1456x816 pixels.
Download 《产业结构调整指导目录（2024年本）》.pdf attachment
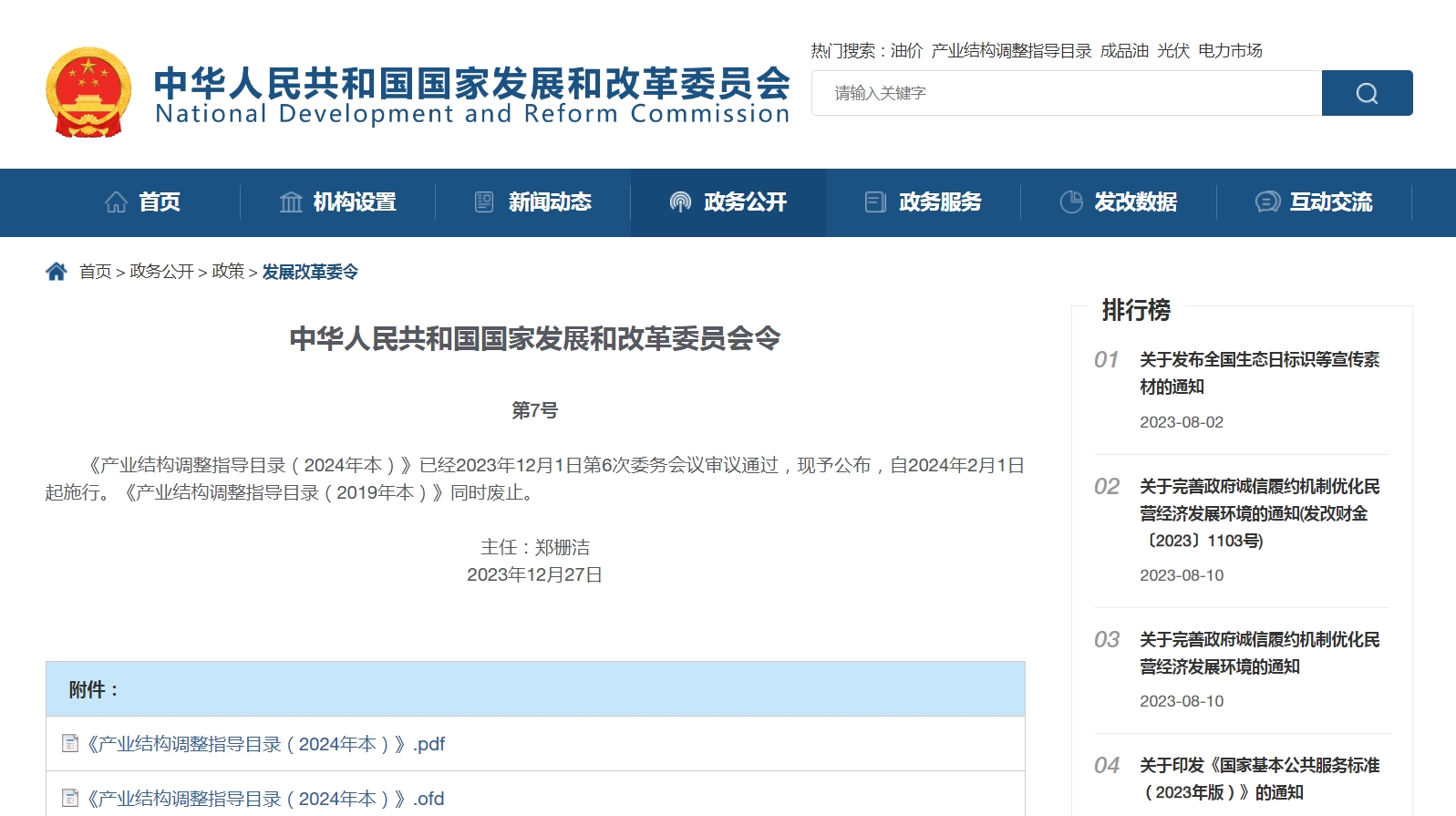click(265, 744)
